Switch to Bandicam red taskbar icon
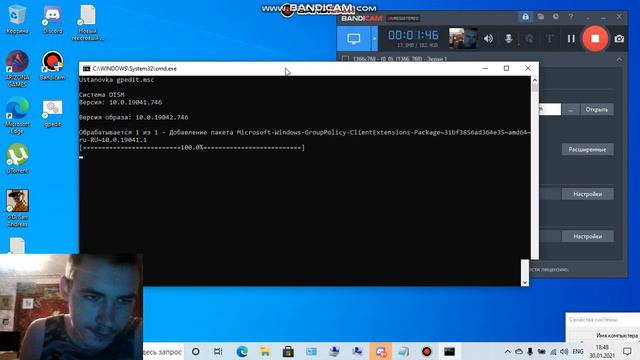This screenshot has height=360, width=640. click(427, 351)
